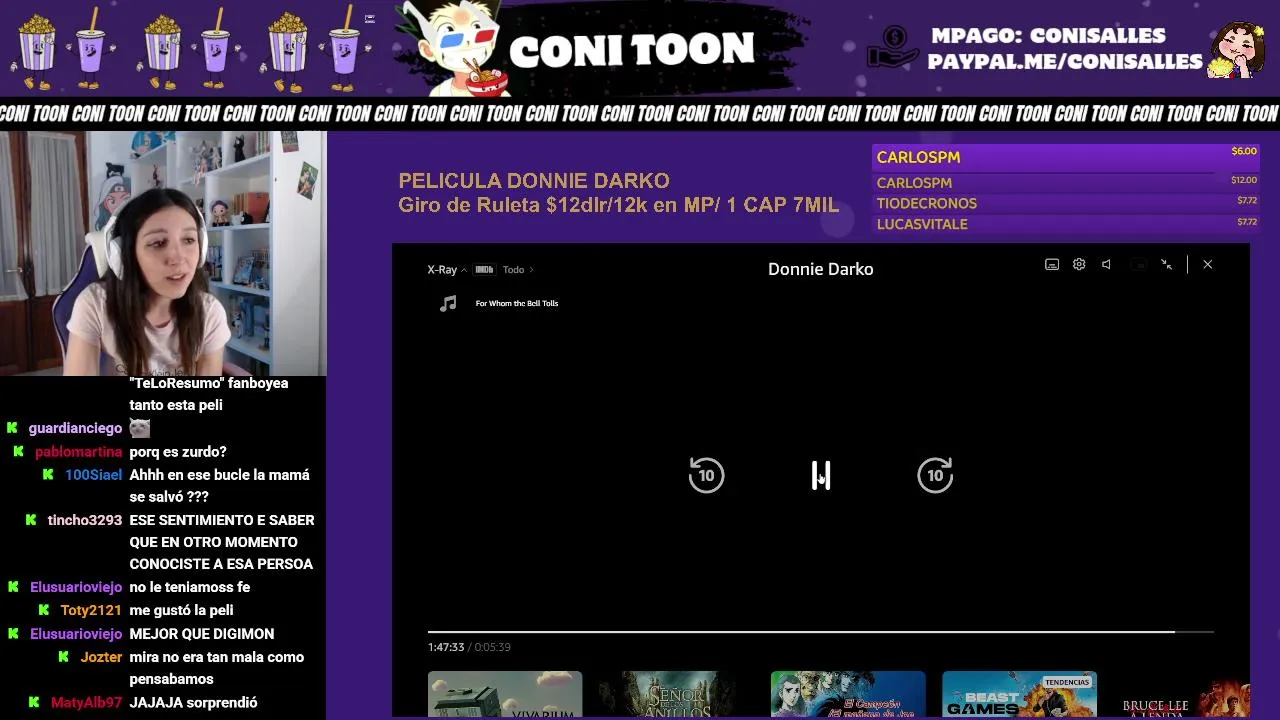Click the cat emote after guardianciego
The width and height of the screenshot is (1280, 720).
click(140, 428)
